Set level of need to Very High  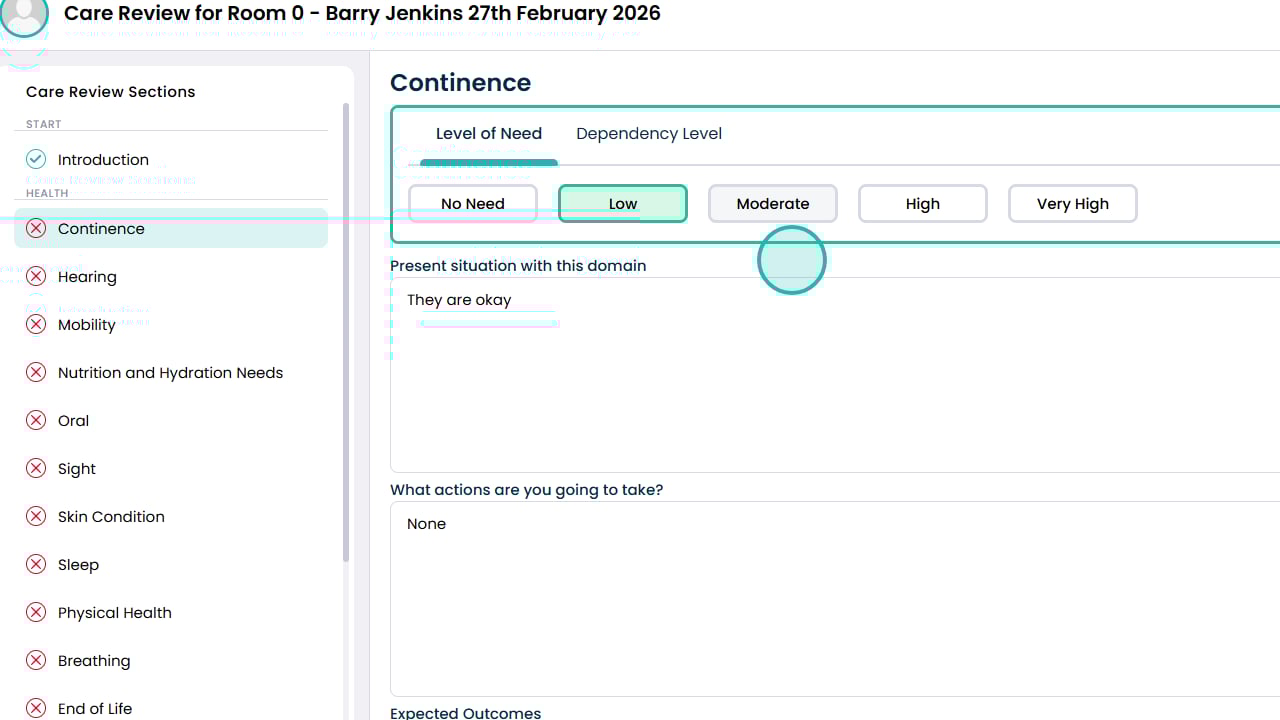[1073, 204]
